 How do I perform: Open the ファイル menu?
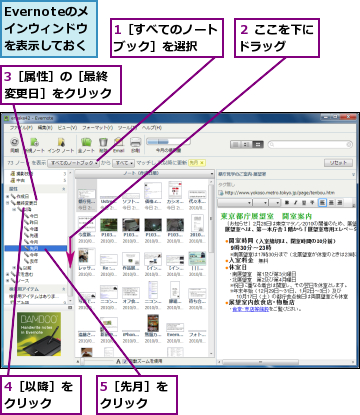click(21, 128)
